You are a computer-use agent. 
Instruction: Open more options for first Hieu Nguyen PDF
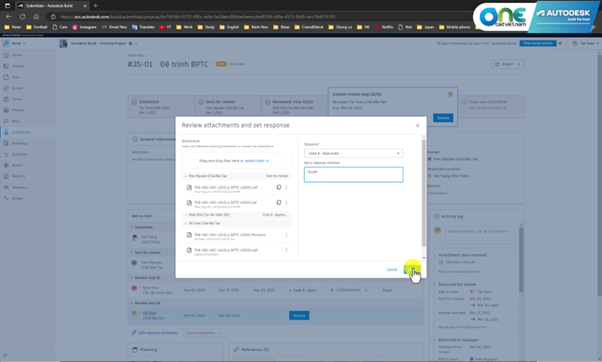pos(286,187)
